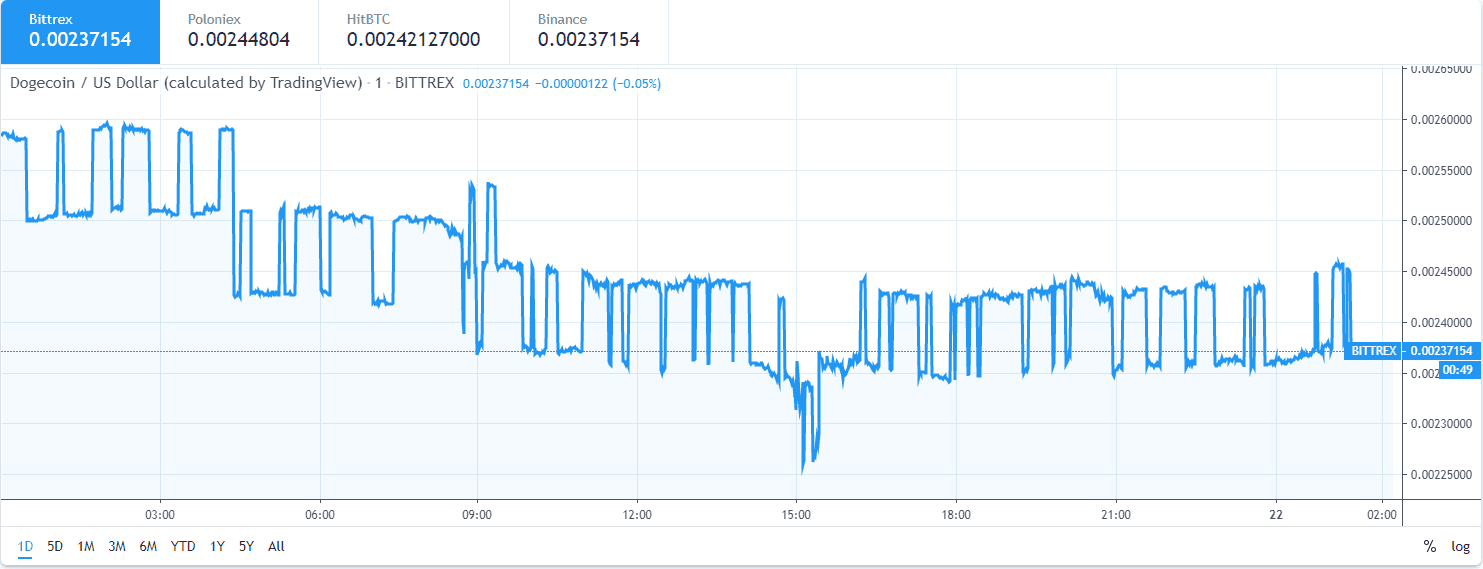1483x569 pixels.
Task: Click the 0.00255000 price axis label
Action: click(1443, 170)
